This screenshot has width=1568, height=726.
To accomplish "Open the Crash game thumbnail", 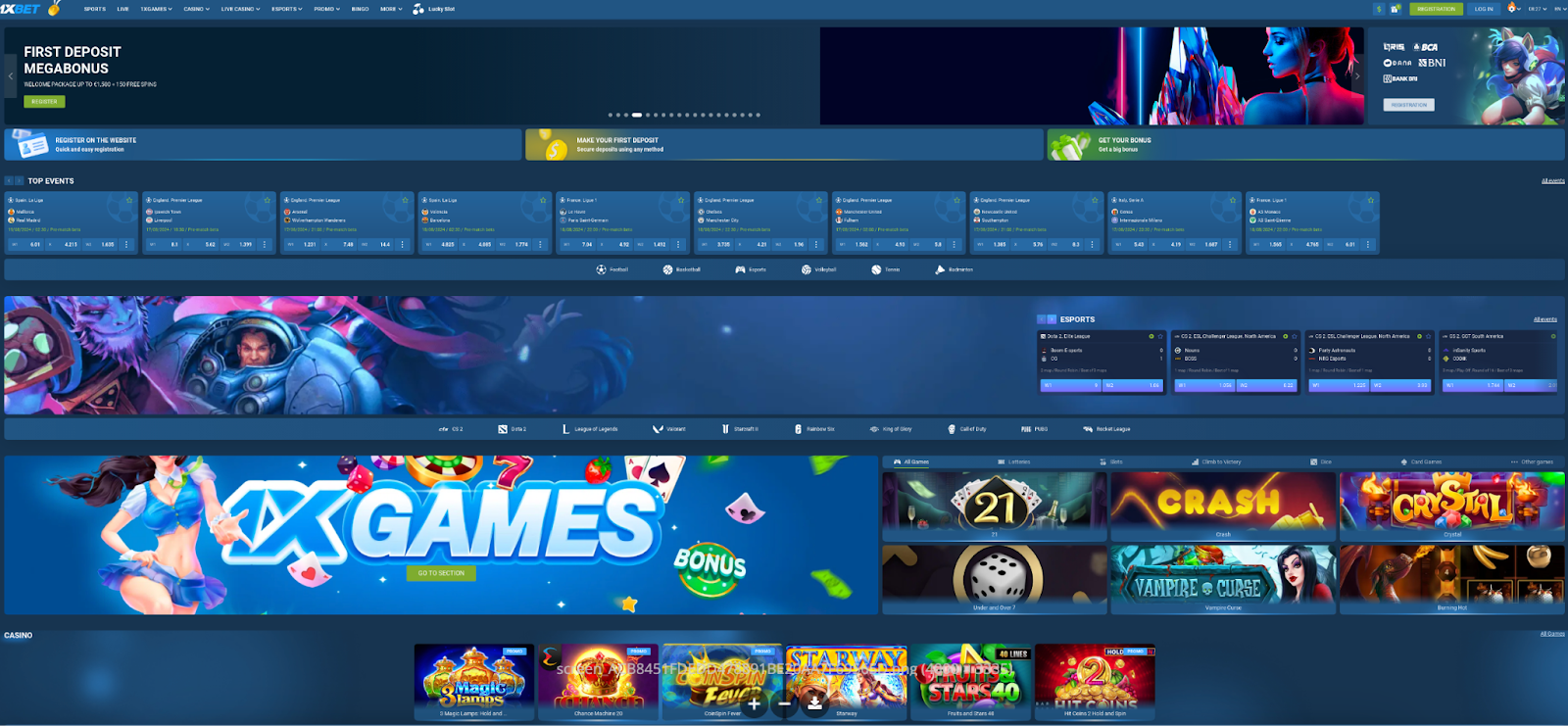I will pos(1223,507).
